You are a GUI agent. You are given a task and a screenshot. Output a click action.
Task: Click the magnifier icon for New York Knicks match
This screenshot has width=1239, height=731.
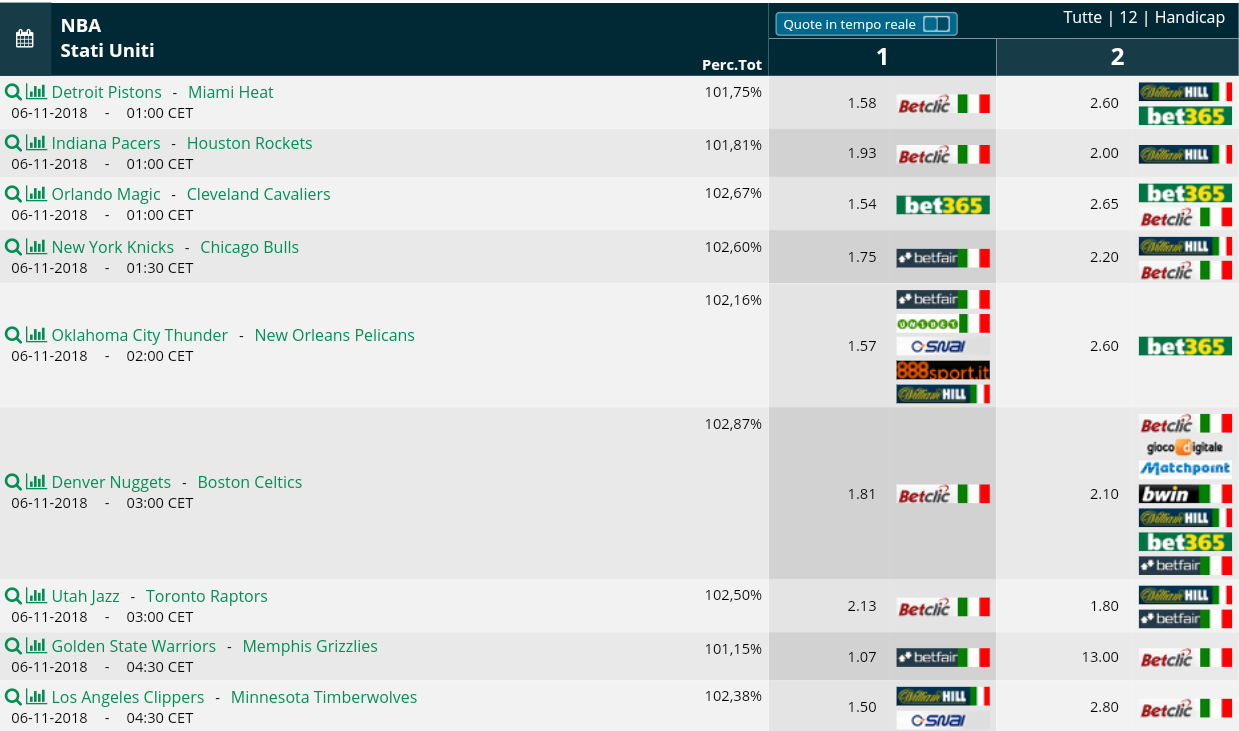[13, 247]
